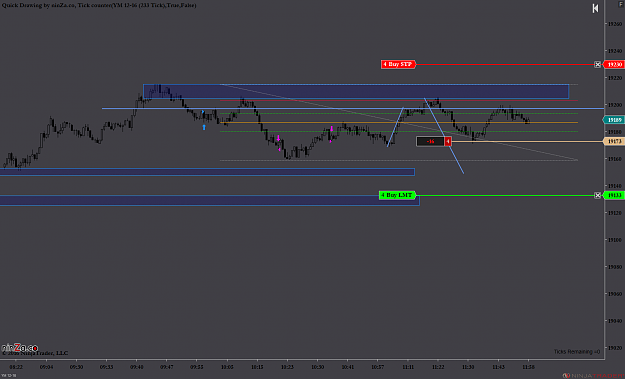Click the 10:23 time axis label

[287, 367]
